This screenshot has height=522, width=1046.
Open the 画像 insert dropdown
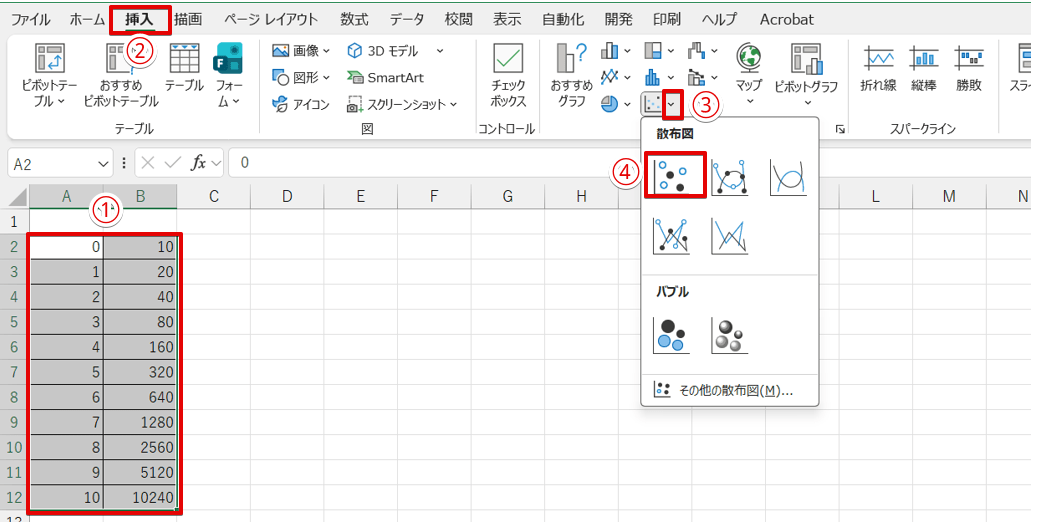point(301,51)
